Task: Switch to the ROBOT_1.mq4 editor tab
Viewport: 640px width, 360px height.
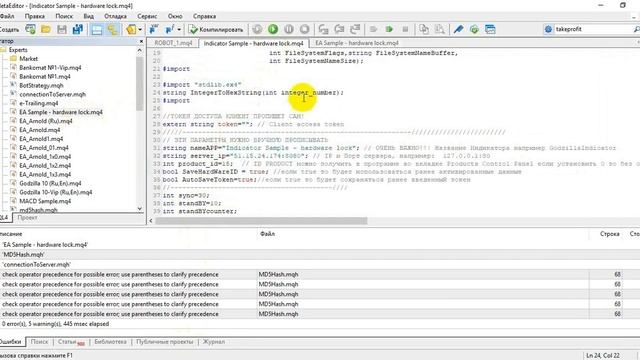Action: (173, 43)
